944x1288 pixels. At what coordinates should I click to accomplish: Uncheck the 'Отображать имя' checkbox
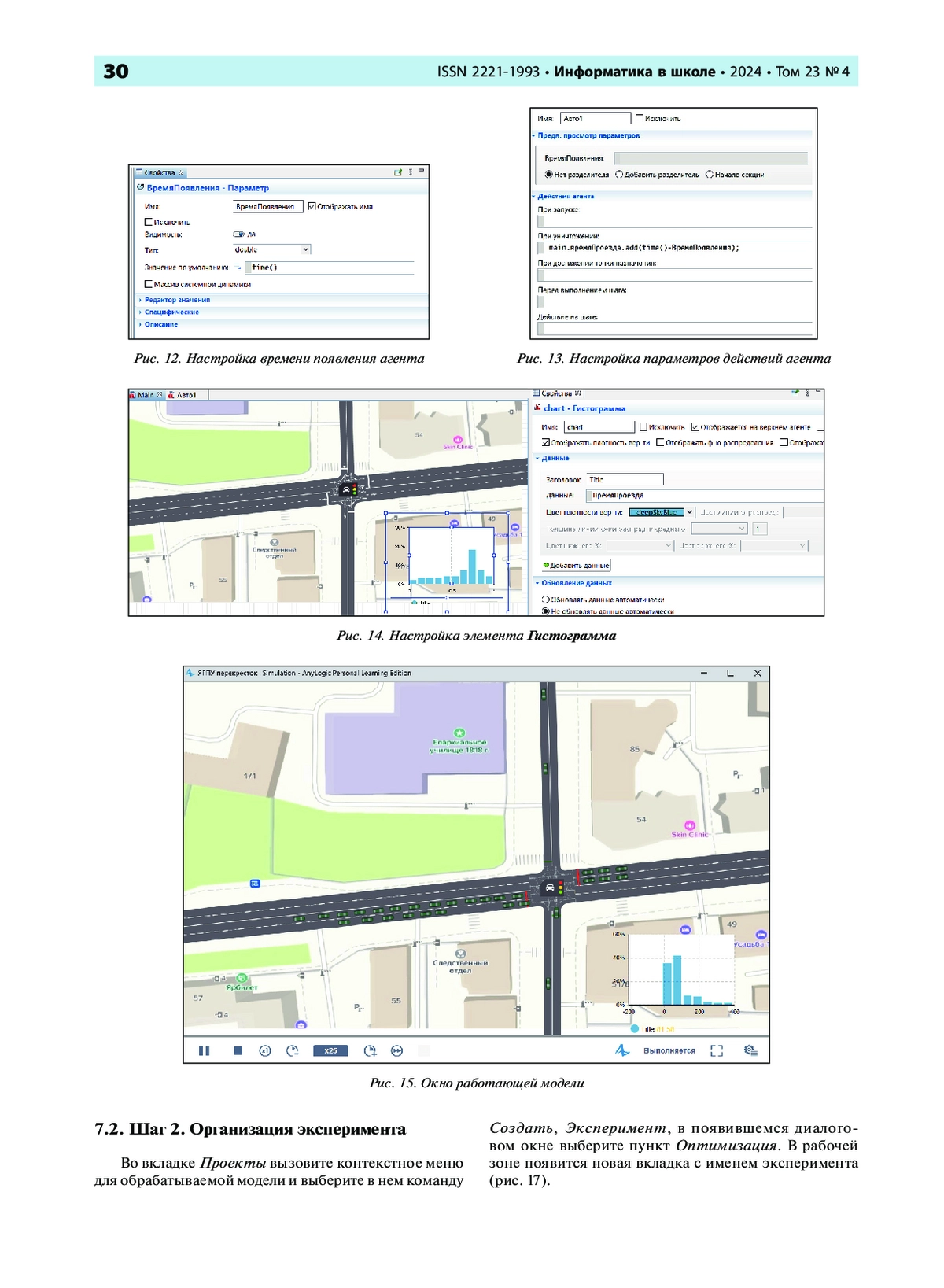coord(312,206)
